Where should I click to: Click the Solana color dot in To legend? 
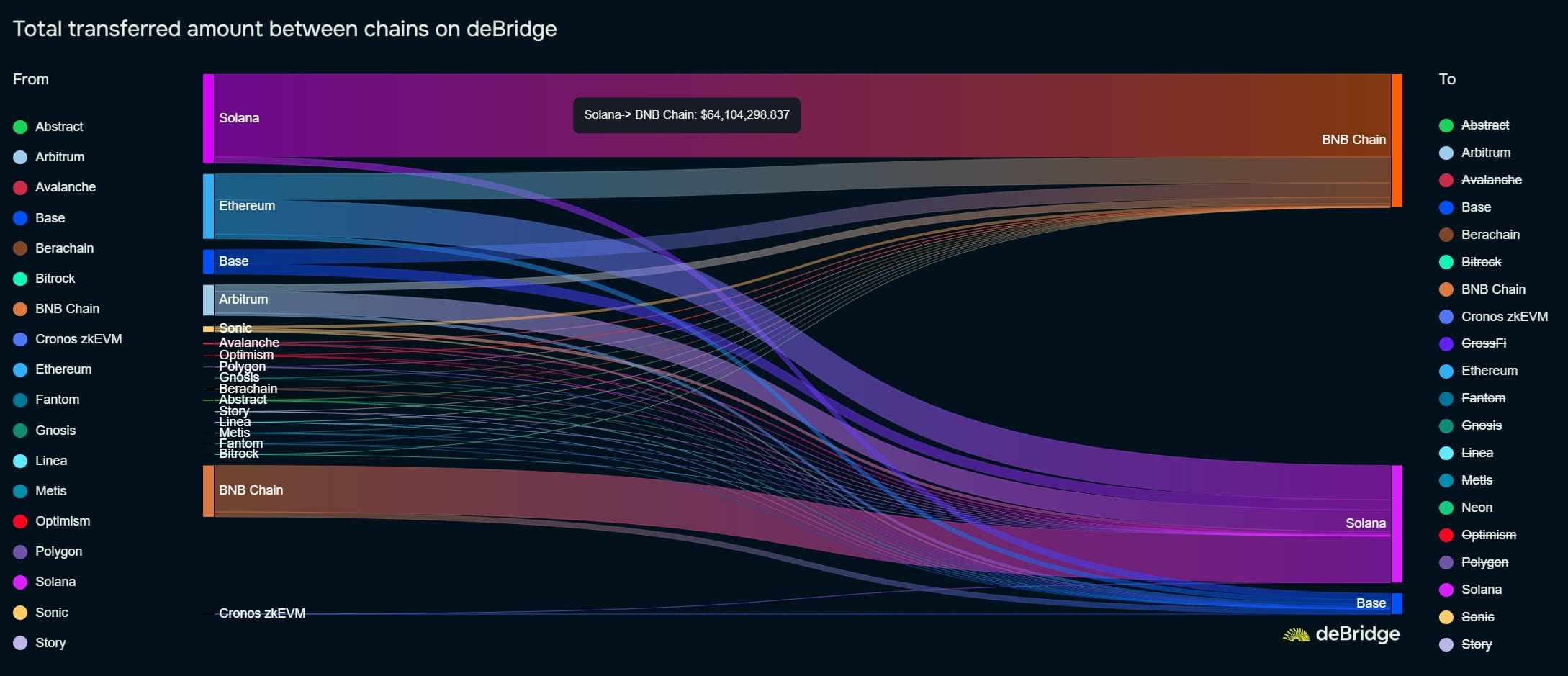tap(1446, 590)
